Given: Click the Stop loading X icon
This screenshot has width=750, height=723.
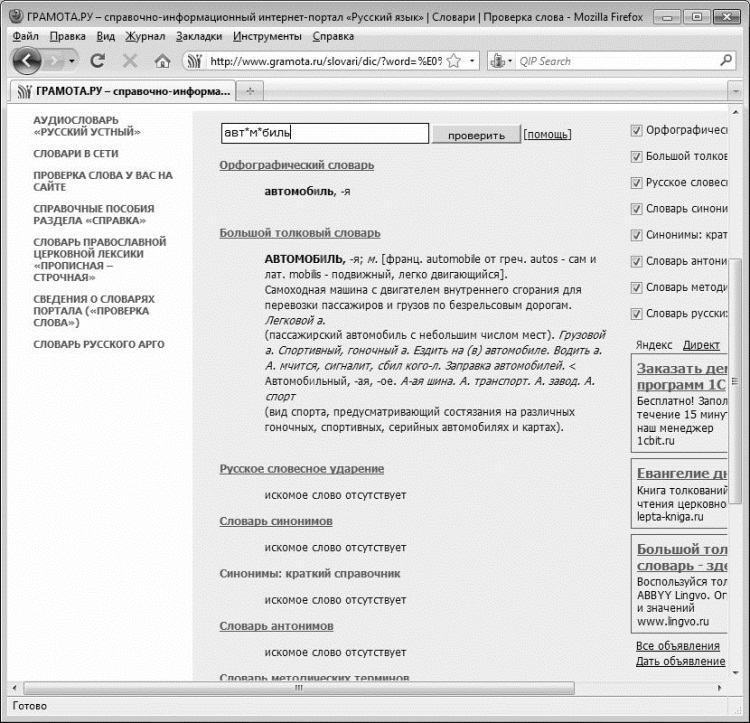Looking at the screenshot, I should (130, 61).
